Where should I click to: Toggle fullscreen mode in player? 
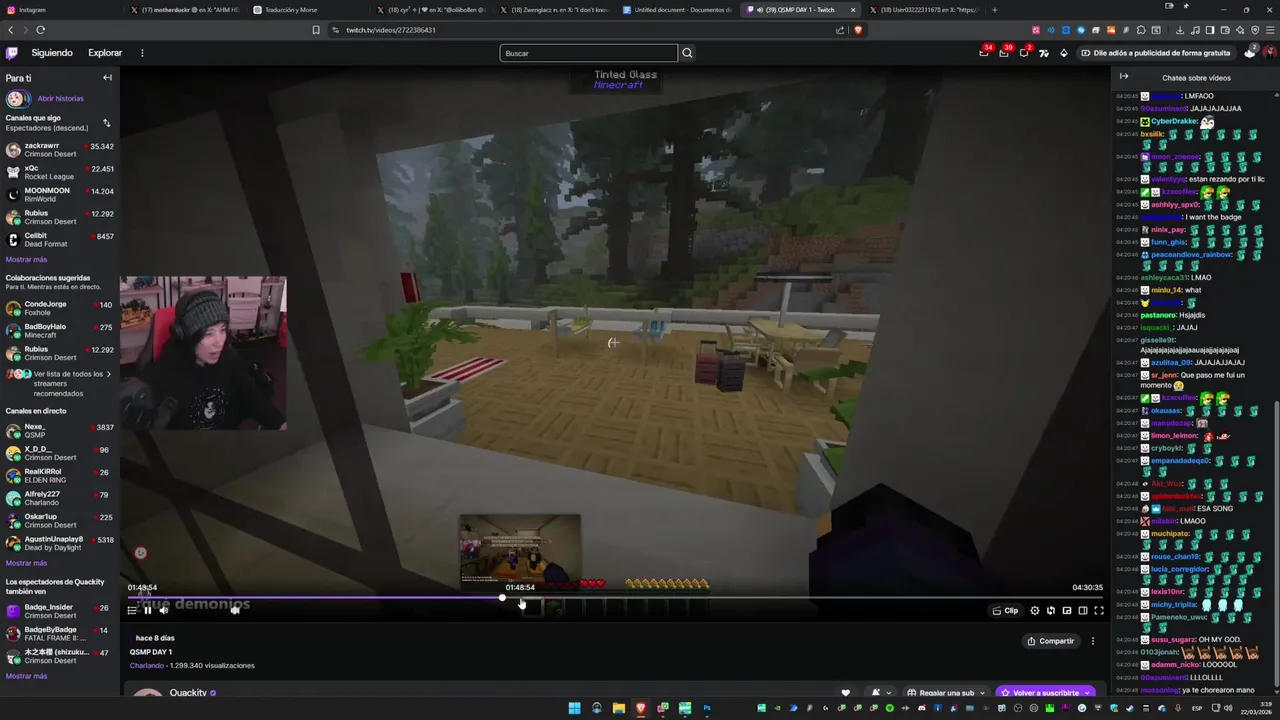1099,611
